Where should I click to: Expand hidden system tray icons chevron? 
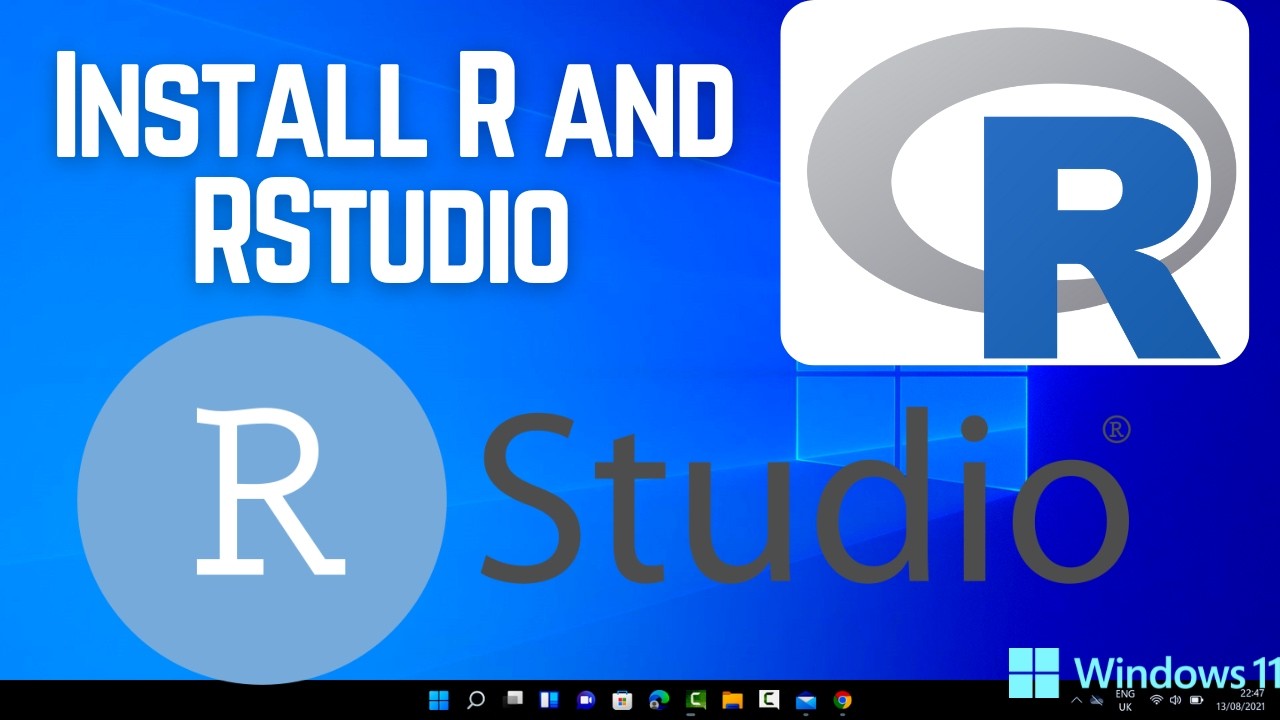click(1077, 700)
